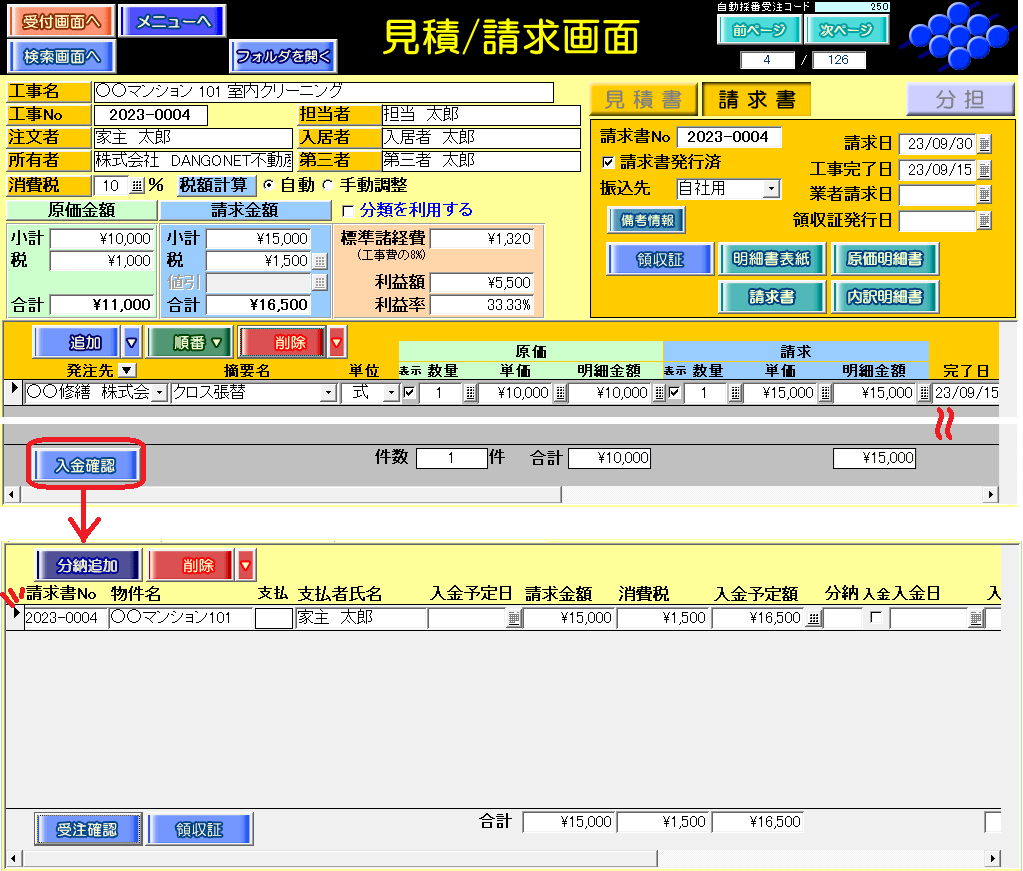Switch to the 分担 tab

click(959, 100)
